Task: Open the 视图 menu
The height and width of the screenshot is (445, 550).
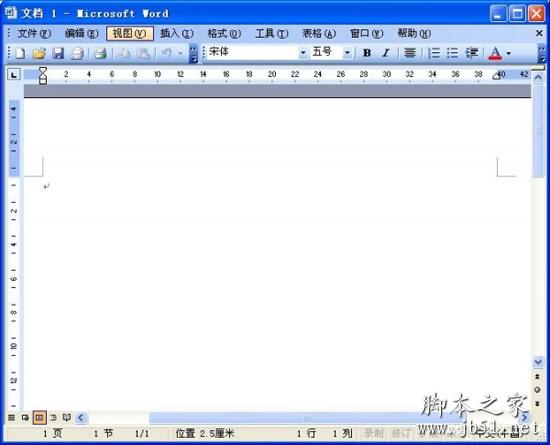Action: click(x=130, y=34)
